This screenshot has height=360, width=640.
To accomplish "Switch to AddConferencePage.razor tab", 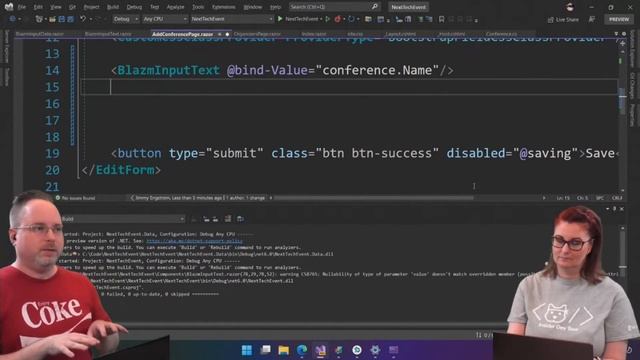I will point(182,34).
